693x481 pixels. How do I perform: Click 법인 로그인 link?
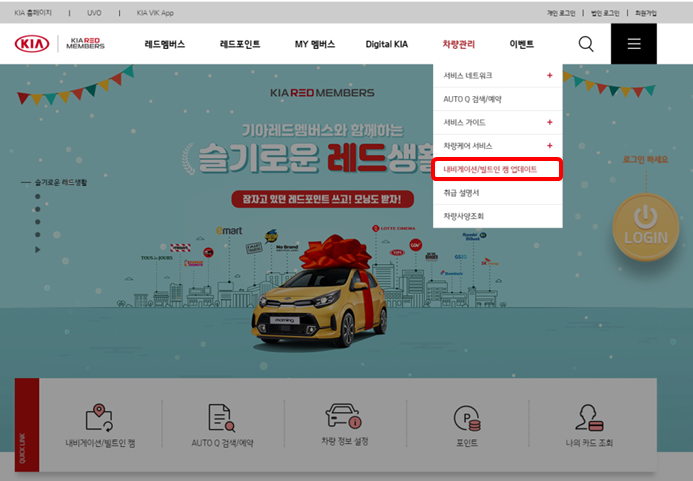pyautogui.click(x=605, y=13)
